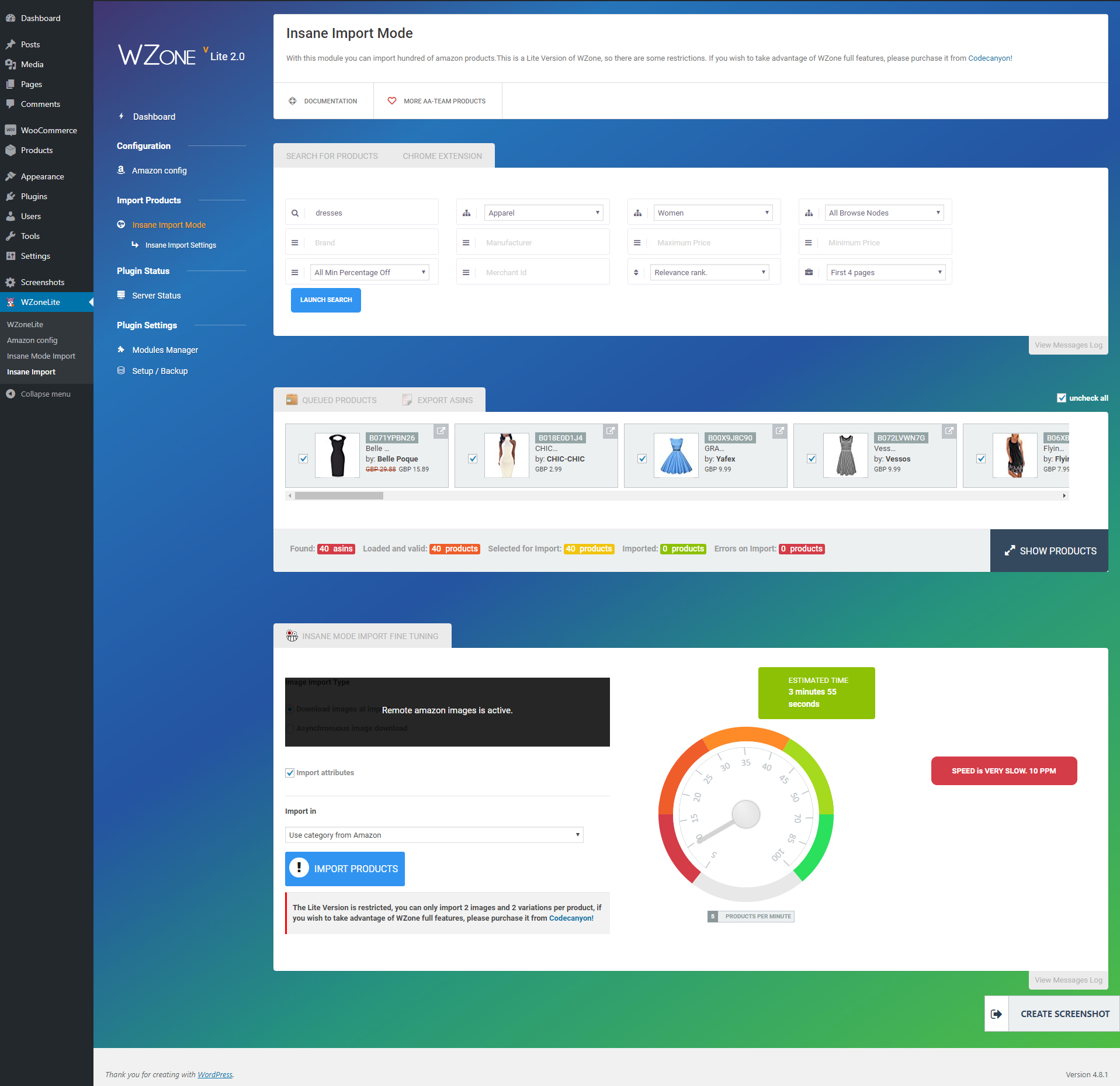Open Insane Import Settings in plugin menu
The height and width of the screenshot is (1086, 1120).
click(181, 245)
